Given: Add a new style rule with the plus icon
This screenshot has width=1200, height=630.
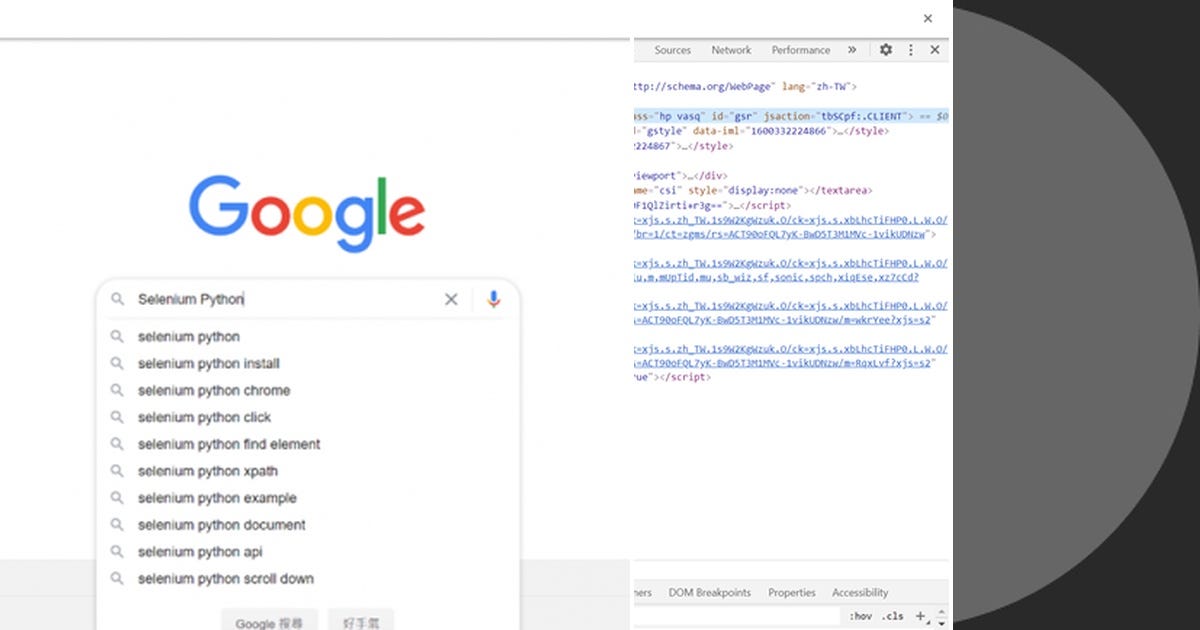Looking at the screenshot, I should pyautogui.click(x=920, y=616).
